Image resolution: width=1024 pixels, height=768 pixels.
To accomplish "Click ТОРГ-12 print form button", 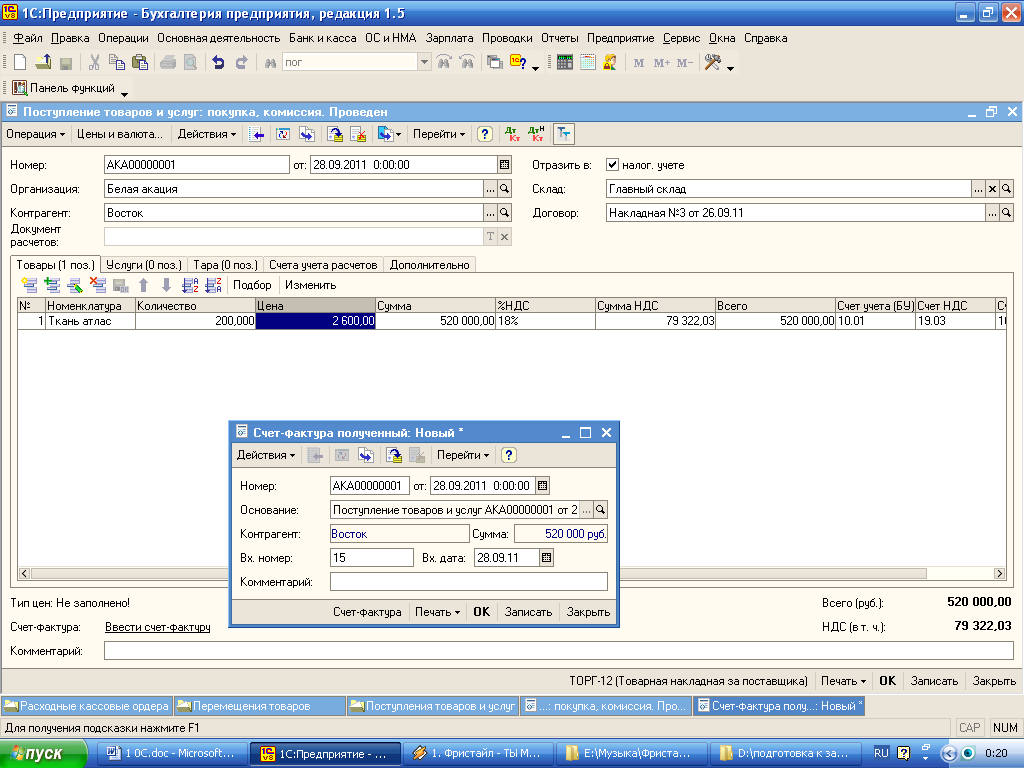I will tap(688, 680).
